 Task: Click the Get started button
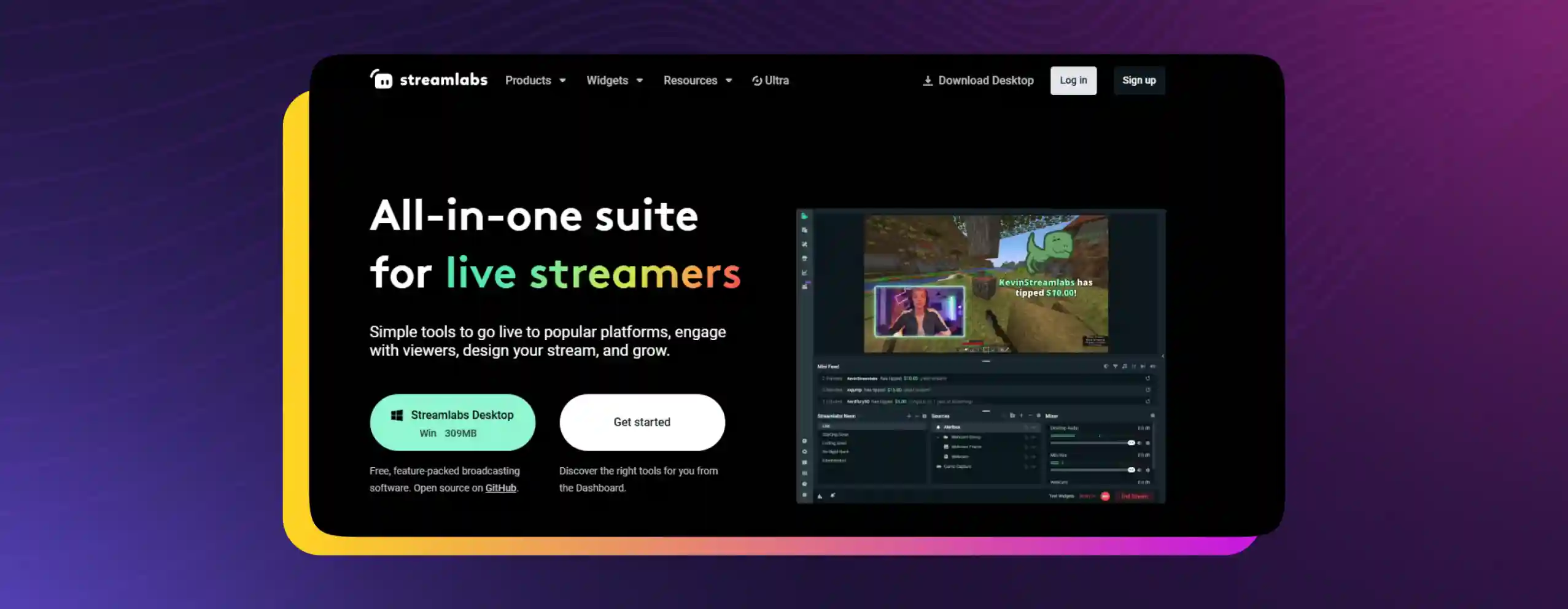[642, 422]
